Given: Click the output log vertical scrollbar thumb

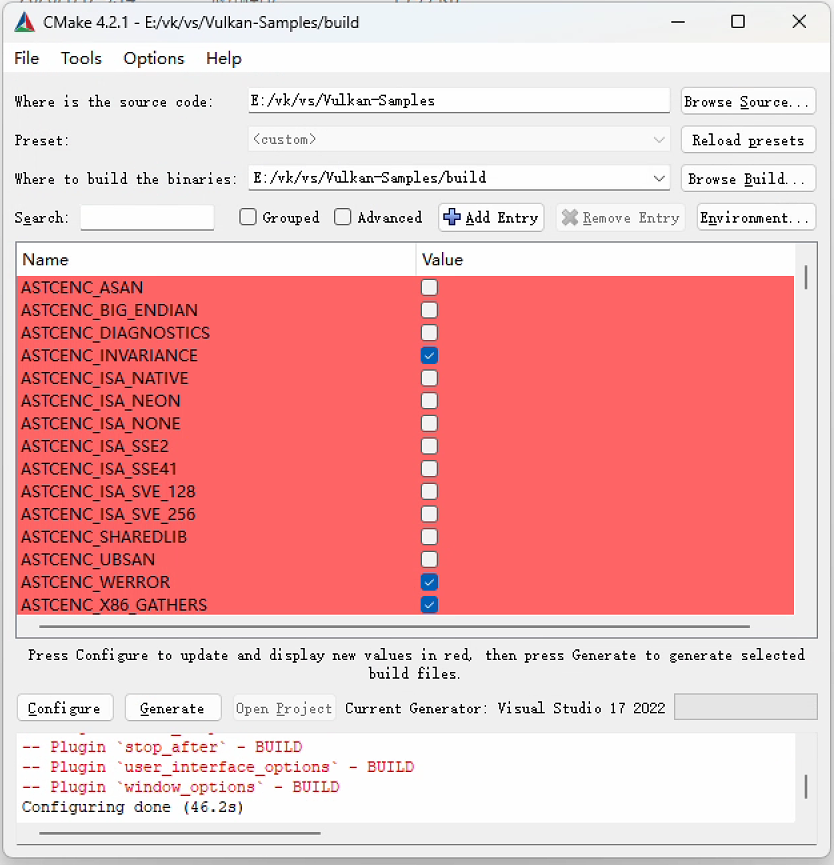Looking at the screenshot, I should click(806, 787).
